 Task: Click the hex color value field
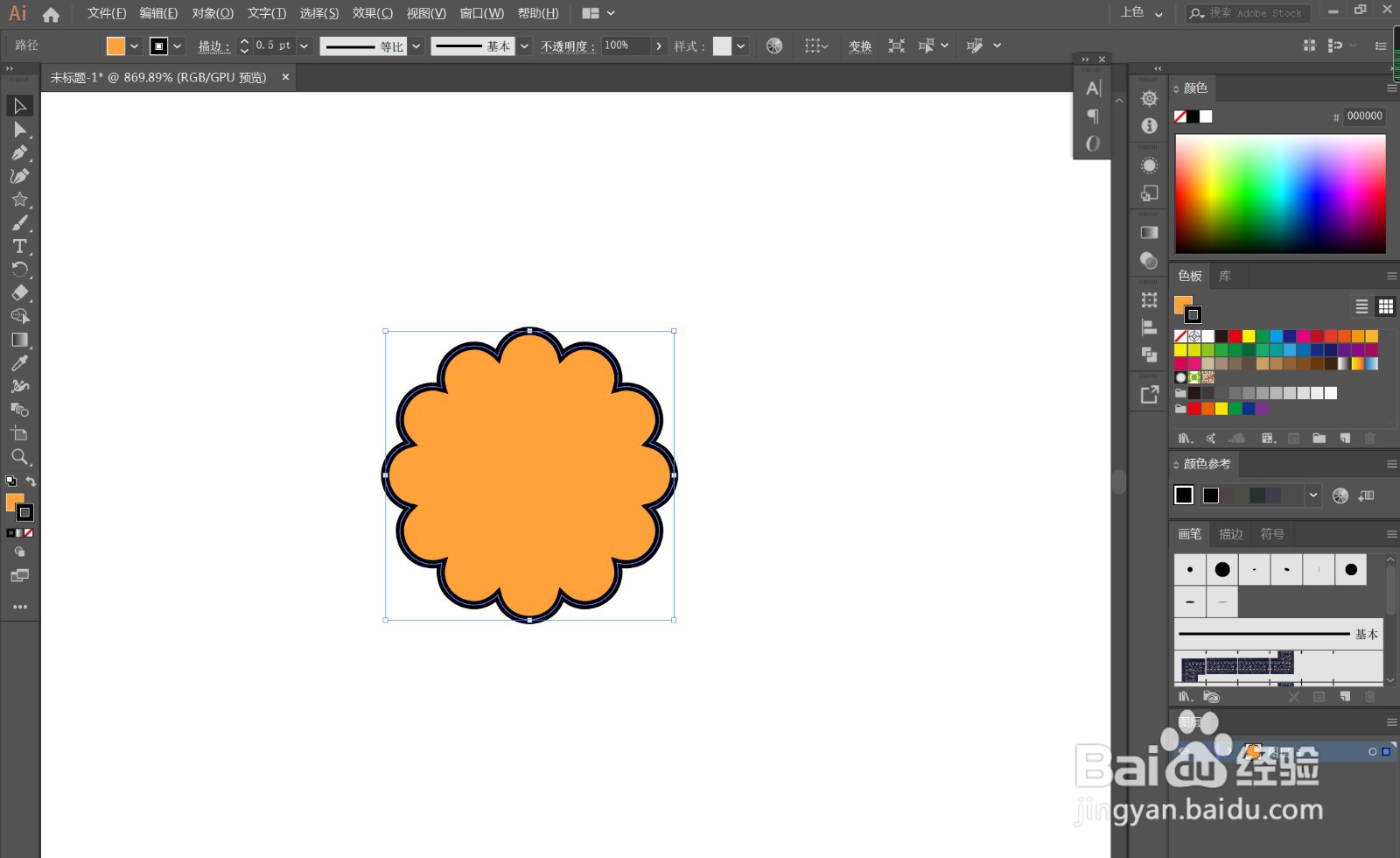pos(1364,116)
